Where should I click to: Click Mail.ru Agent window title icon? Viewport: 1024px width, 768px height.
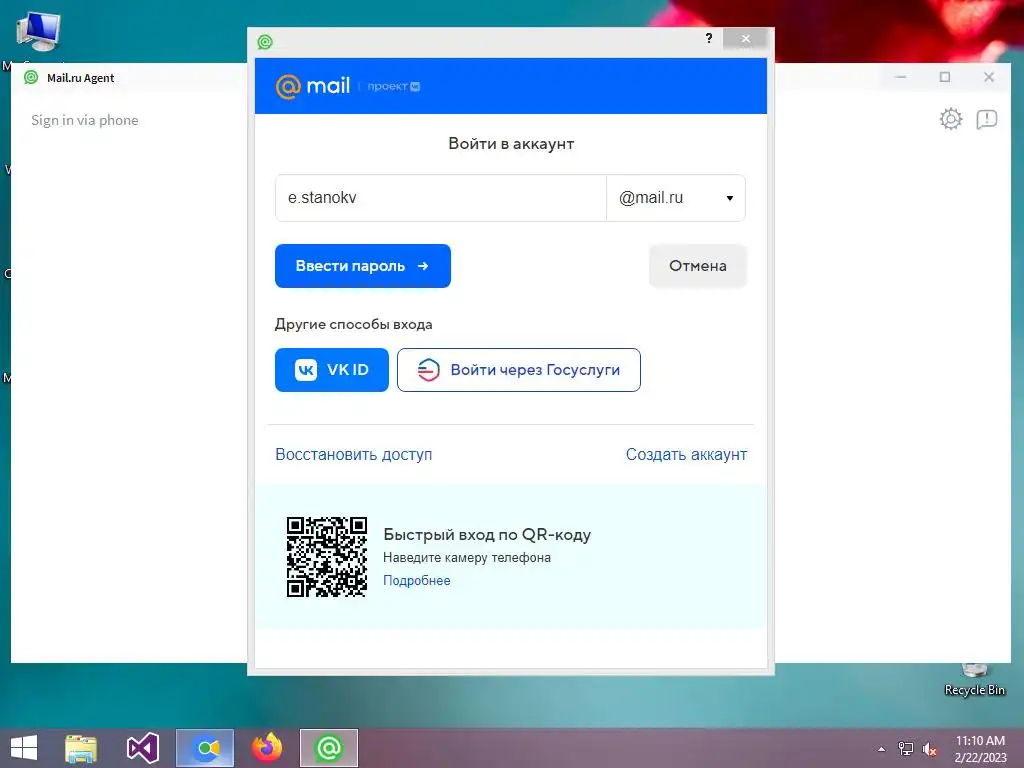[x=31, y=77]
